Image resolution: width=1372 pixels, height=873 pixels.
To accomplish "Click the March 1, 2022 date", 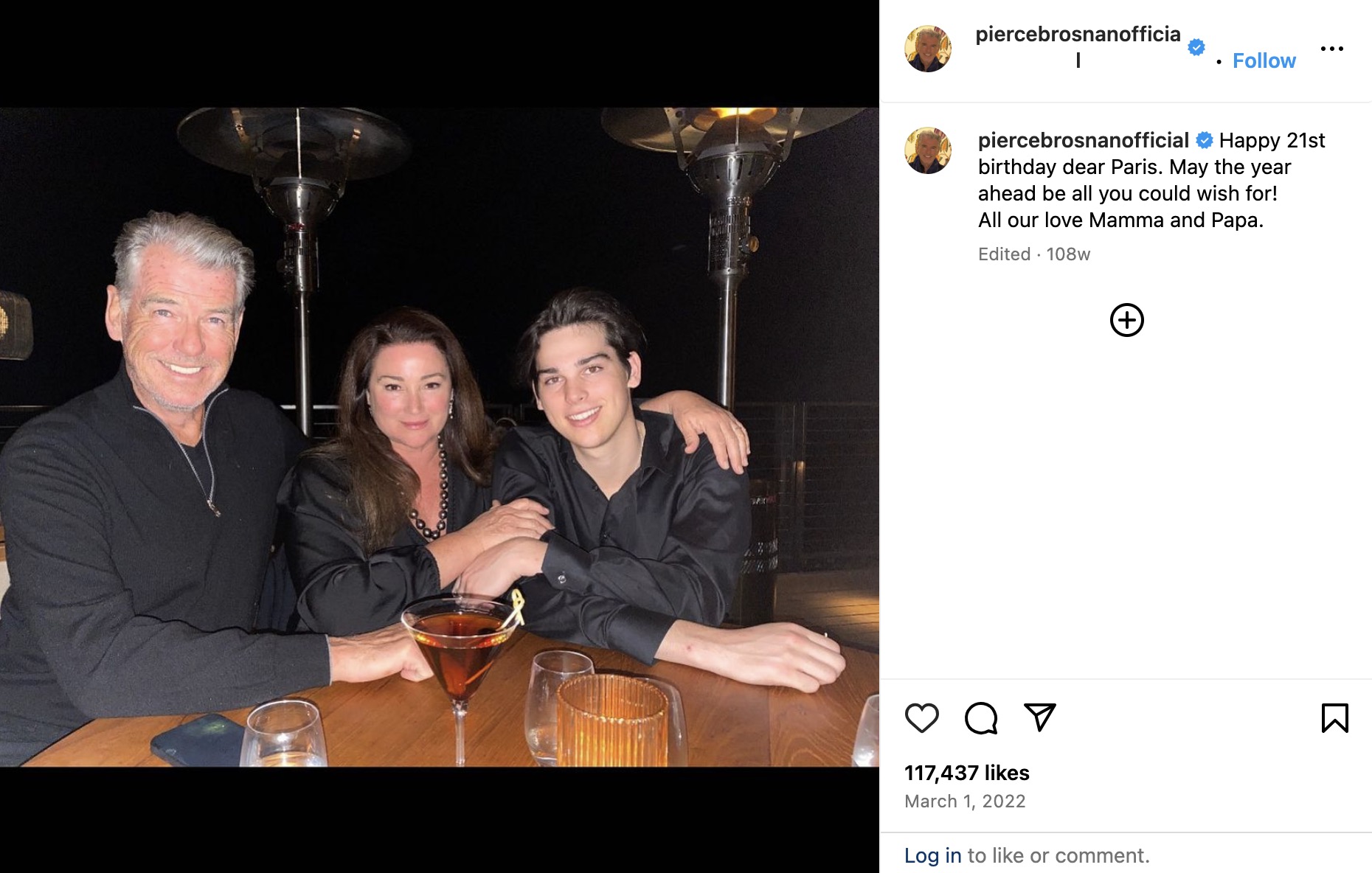I will coord(965,801).
